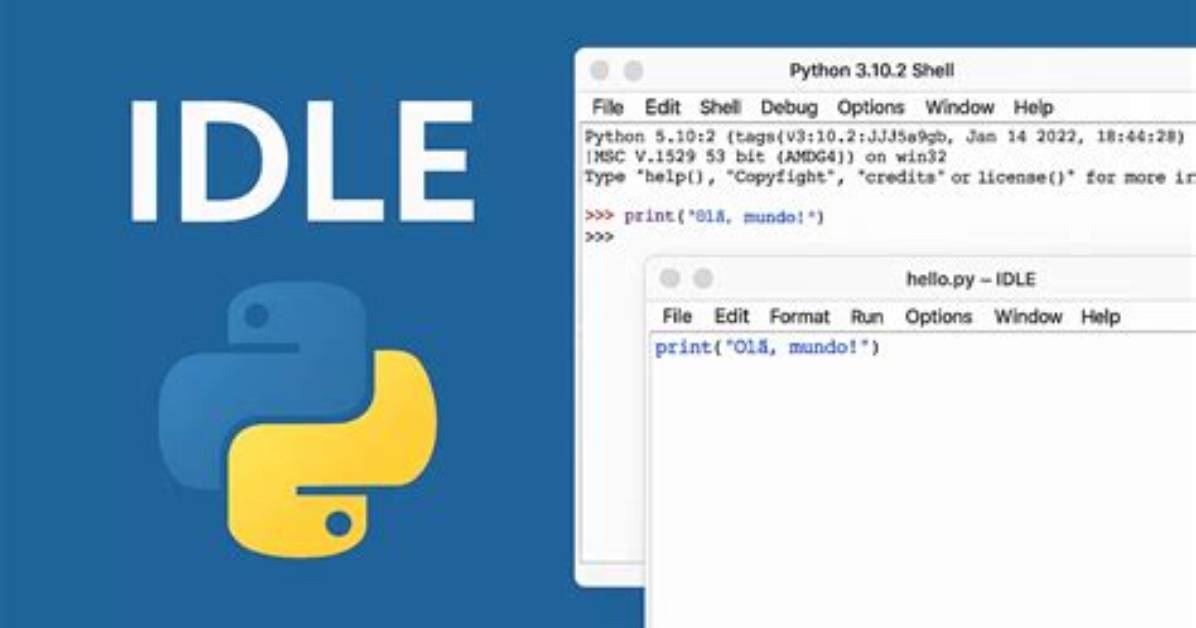Open Window menu in Python Shell window

960,108
